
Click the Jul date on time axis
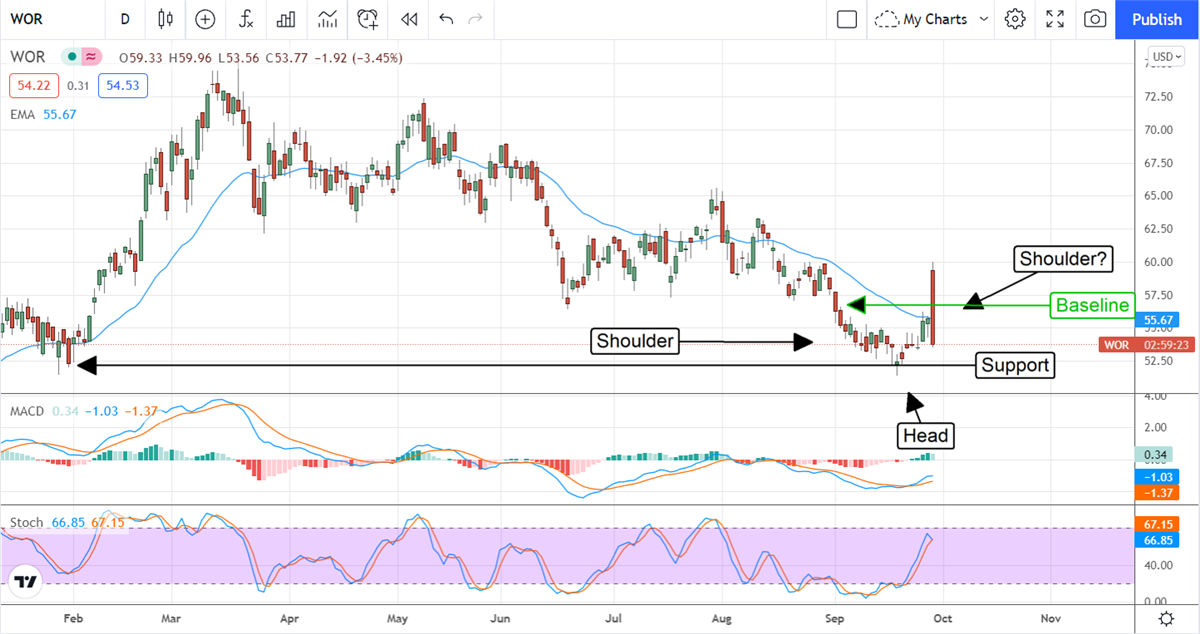tap(614, 619)
